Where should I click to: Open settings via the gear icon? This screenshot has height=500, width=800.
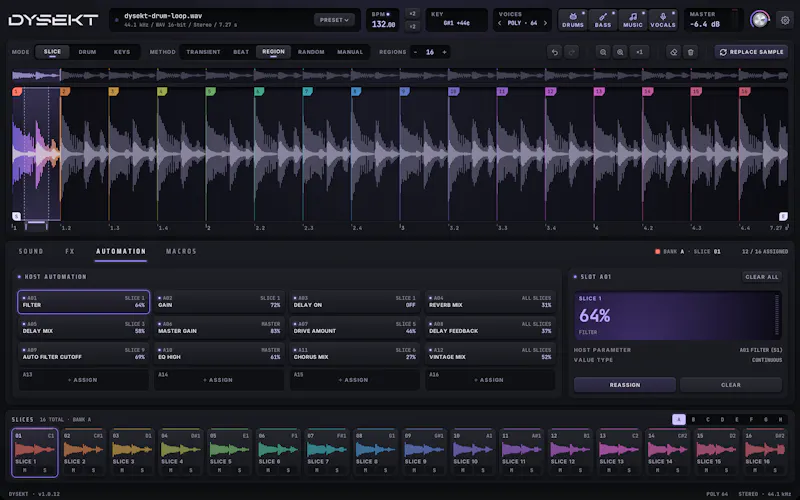tap(785, 20)
